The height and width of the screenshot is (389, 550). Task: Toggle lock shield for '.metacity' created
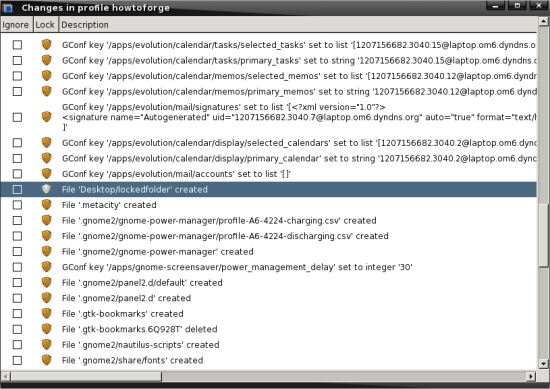point(46,205)
